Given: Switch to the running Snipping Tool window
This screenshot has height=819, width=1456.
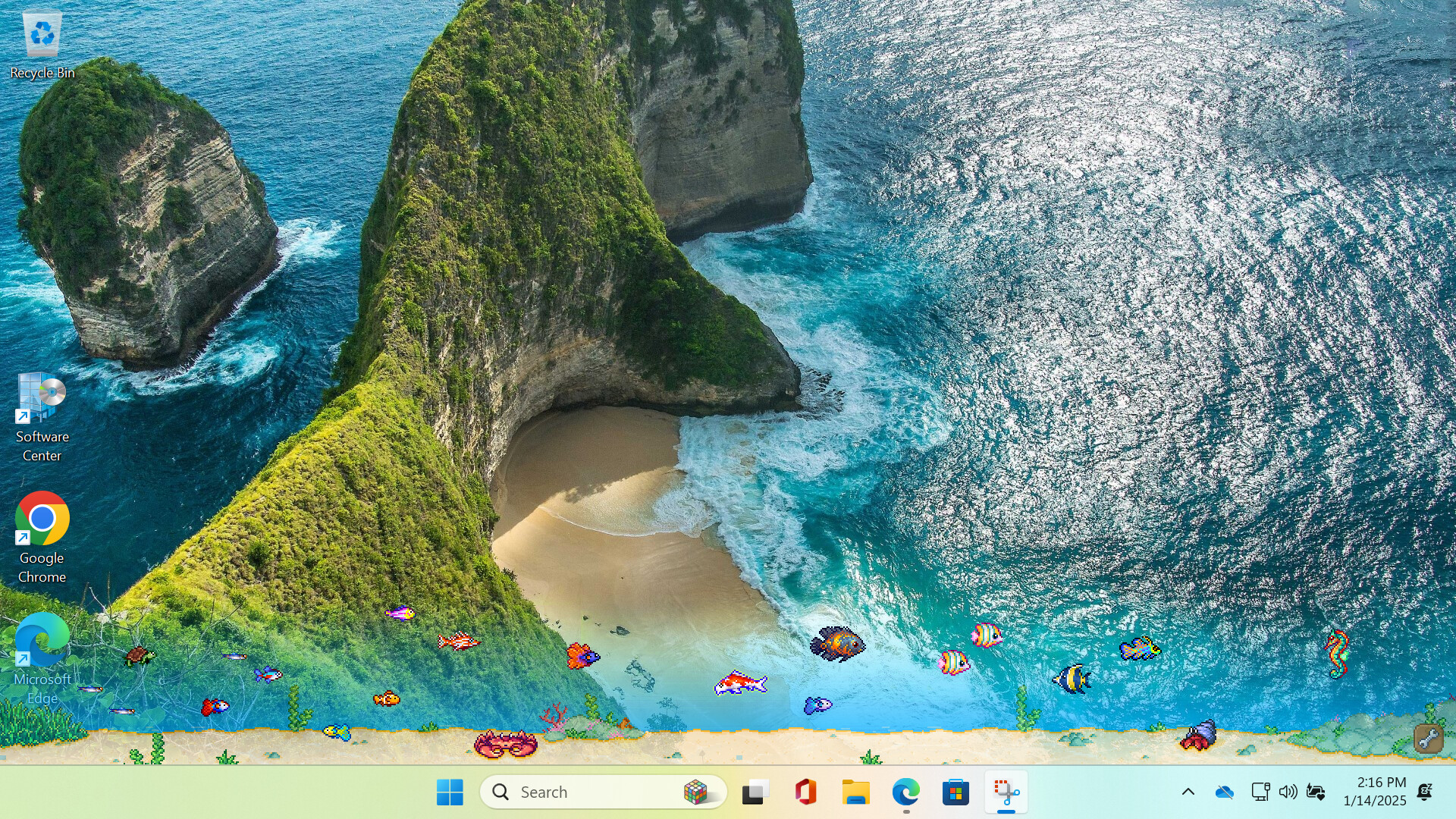Looking at the screenshot, I should click(1005, 792).
